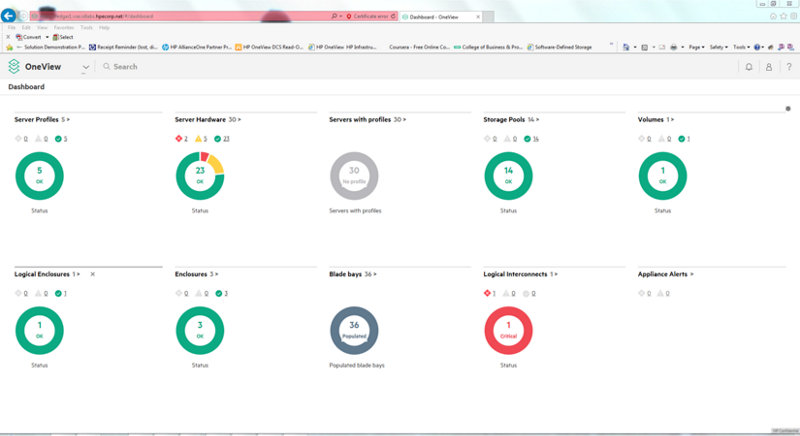Viewport: 800px width, 436px height.
Task: Open the Storage Pools panel link
Action: point(509,119)
